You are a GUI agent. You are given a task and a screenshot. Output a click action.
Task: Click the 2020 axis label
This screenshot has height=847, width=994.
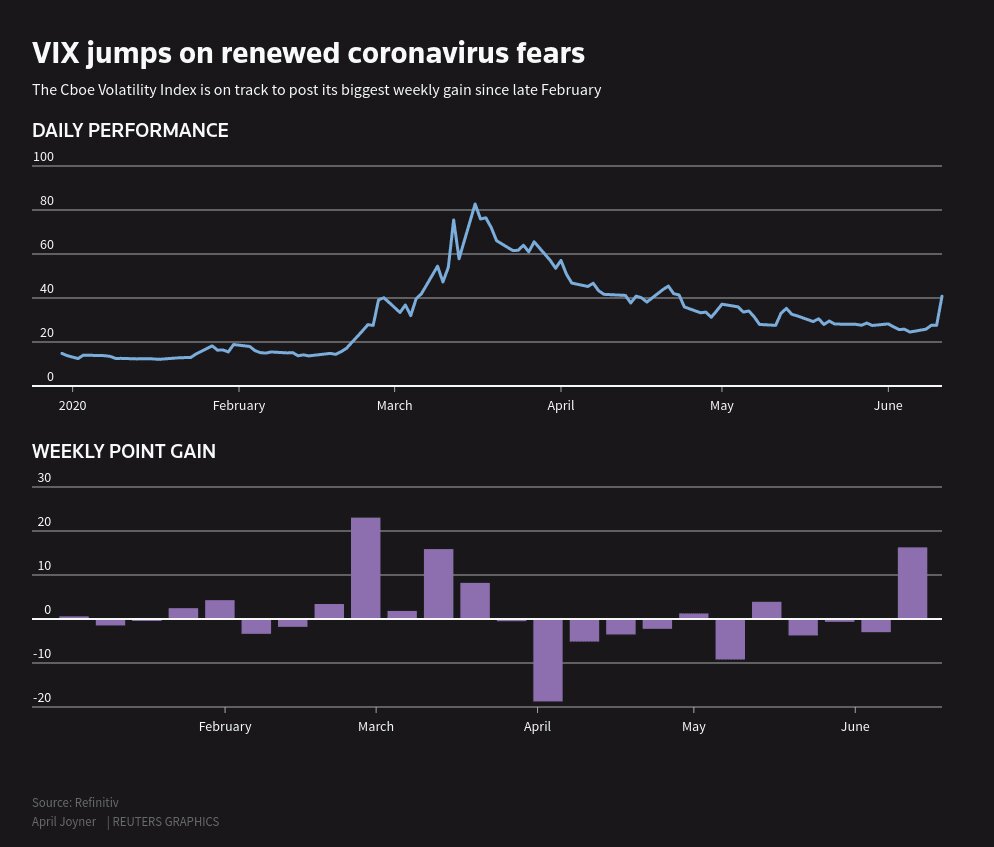(72, 405)
